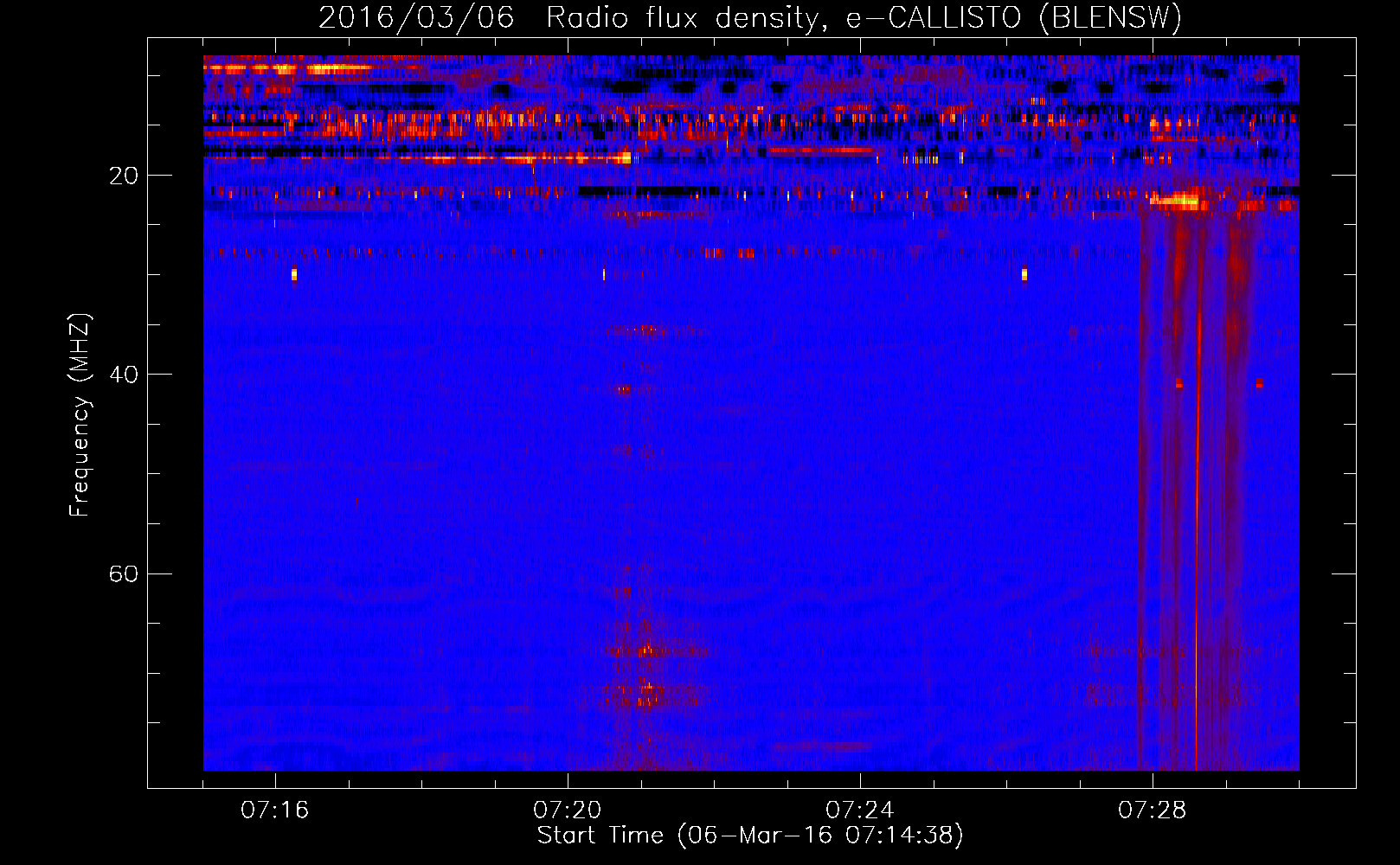Select the 60 frequency tick label
This screenshot has width=1400, height=865.
pyautogui.click(x=124, y=574)
